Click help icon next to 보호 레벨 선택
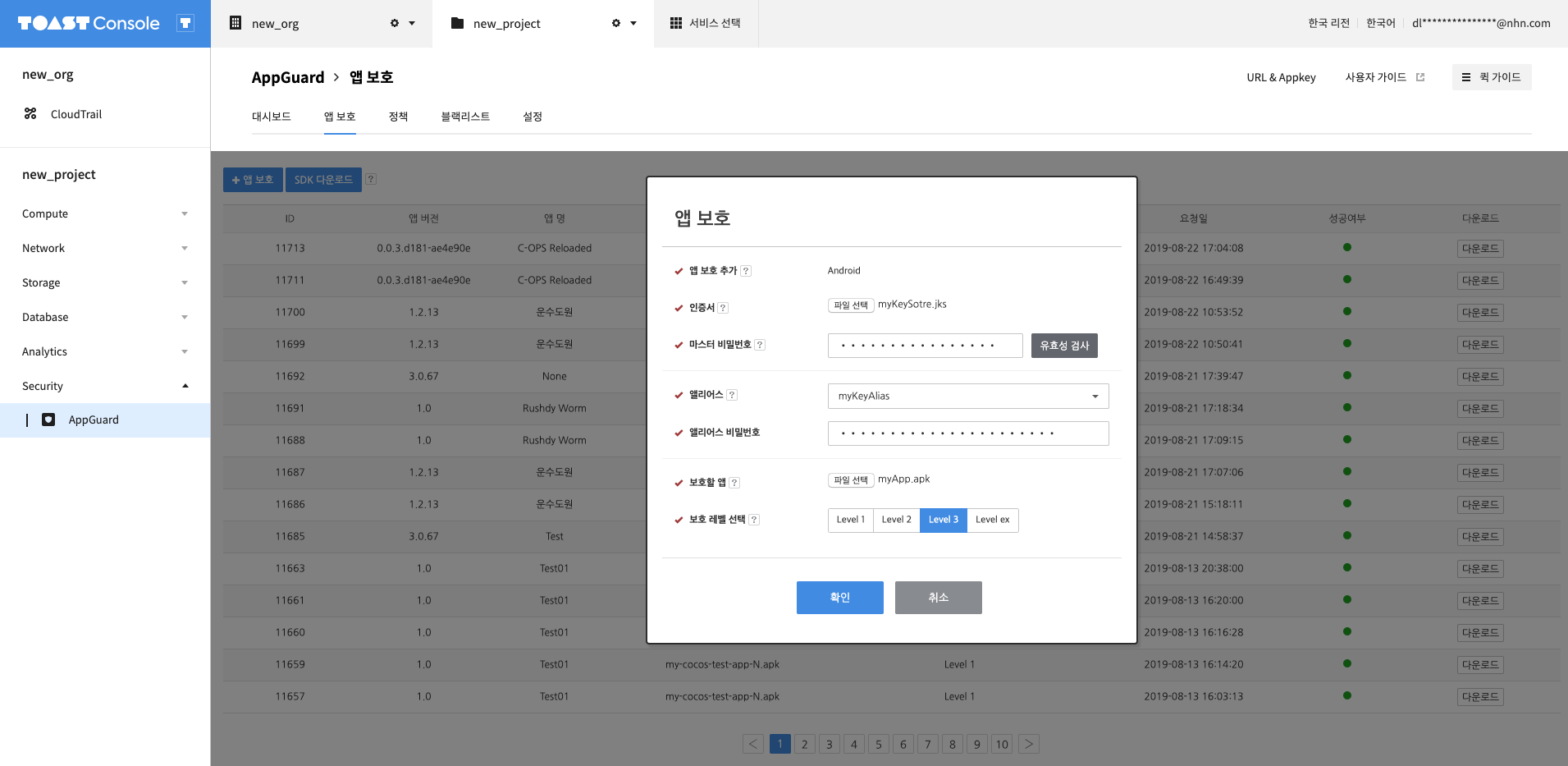Screen dimensions: 1568x766 pos(754,520)
